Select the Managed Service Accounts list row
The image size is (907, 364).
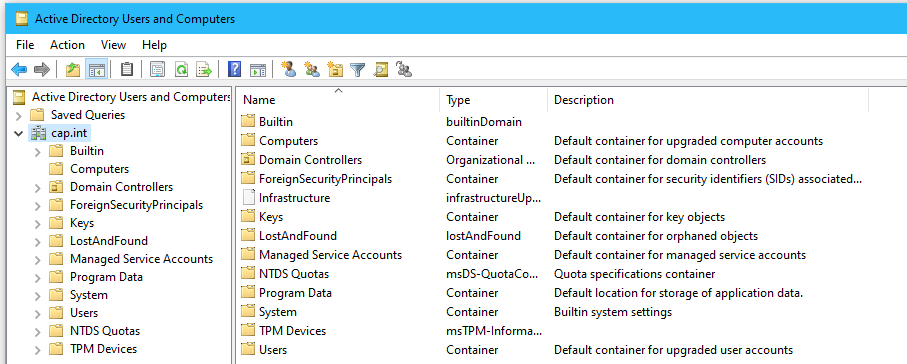coord(552,255)
